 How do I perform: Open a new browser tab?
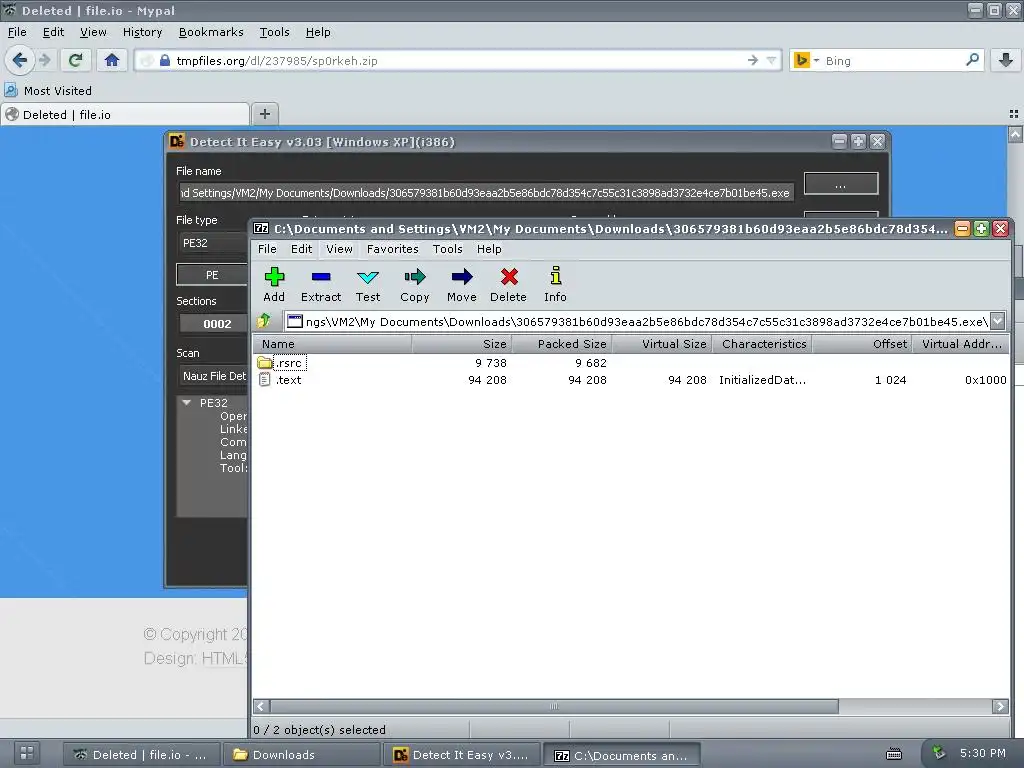(264, 114)
